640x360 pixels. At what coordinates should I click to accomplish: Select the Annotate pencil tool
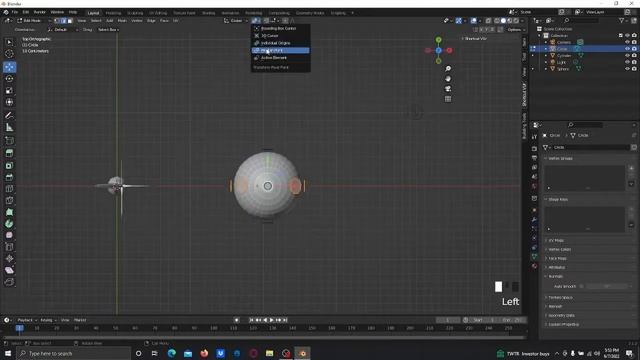tap(9, 116)
